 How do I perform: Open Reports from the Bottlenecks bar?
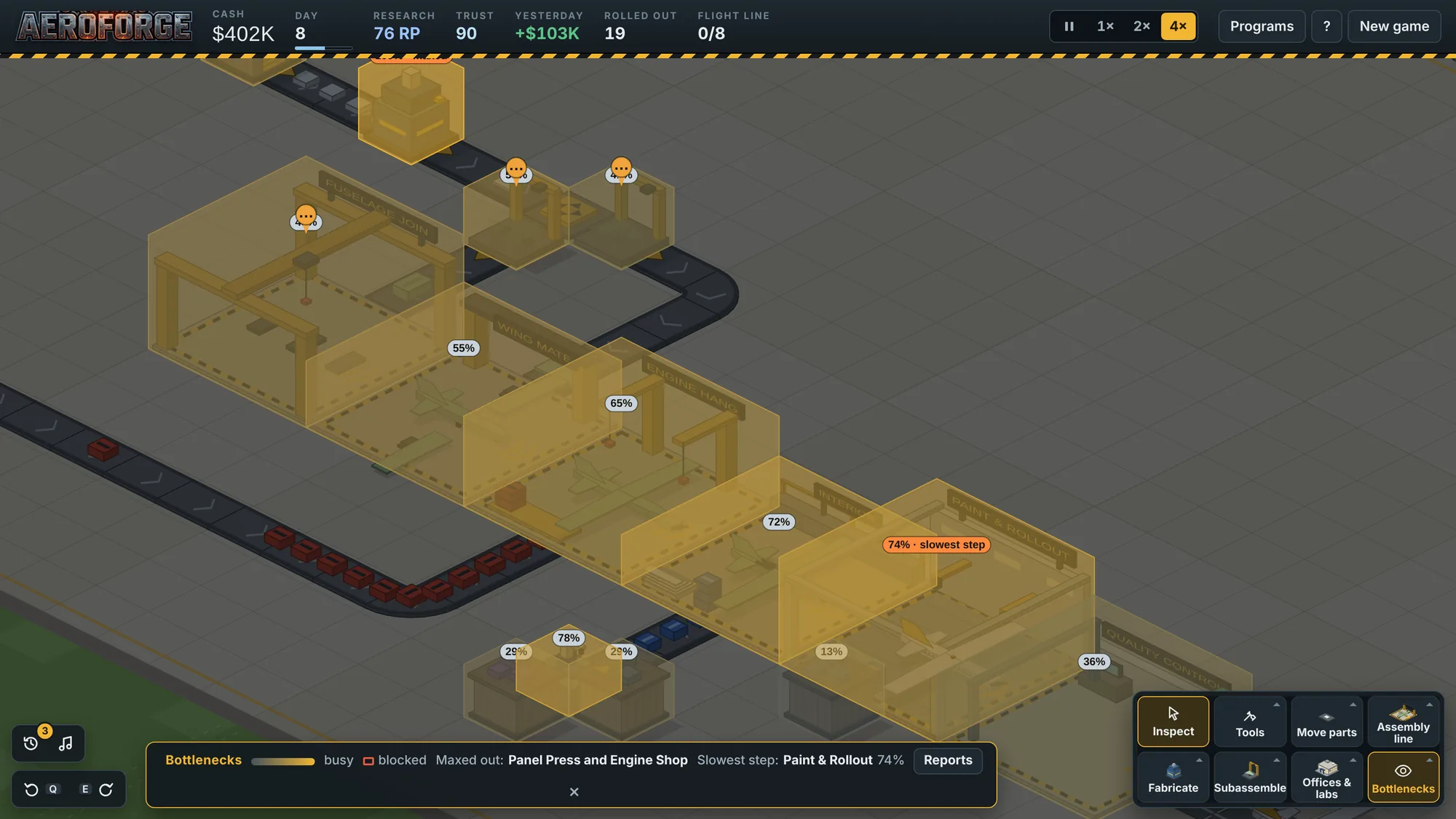[x=948, y=760]
